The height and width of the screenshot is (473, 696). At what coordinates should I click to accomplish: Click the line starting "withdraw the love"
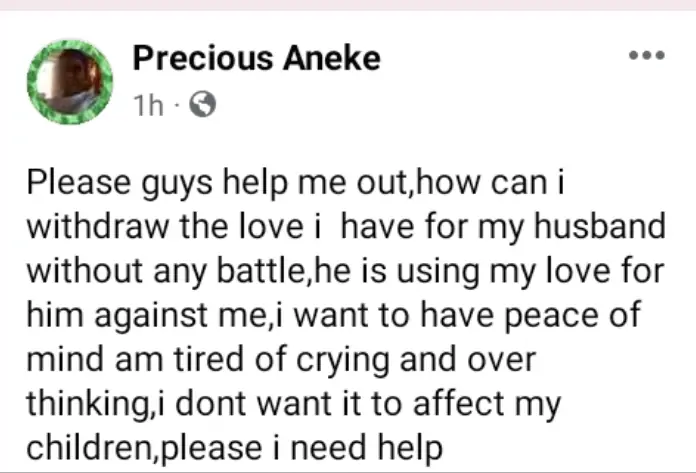(345, 228)
